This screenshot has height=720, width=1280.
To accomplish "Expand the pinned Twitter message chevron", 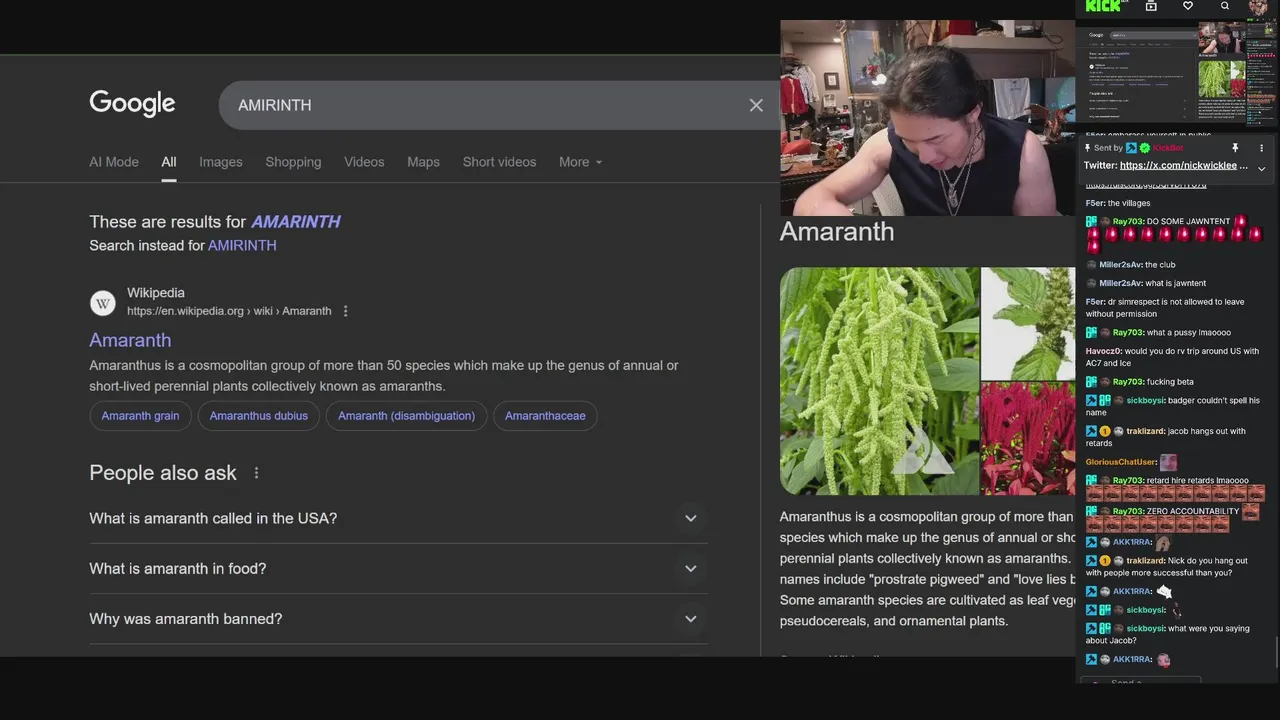I will pyautogui.click(x=1261, y=168).
